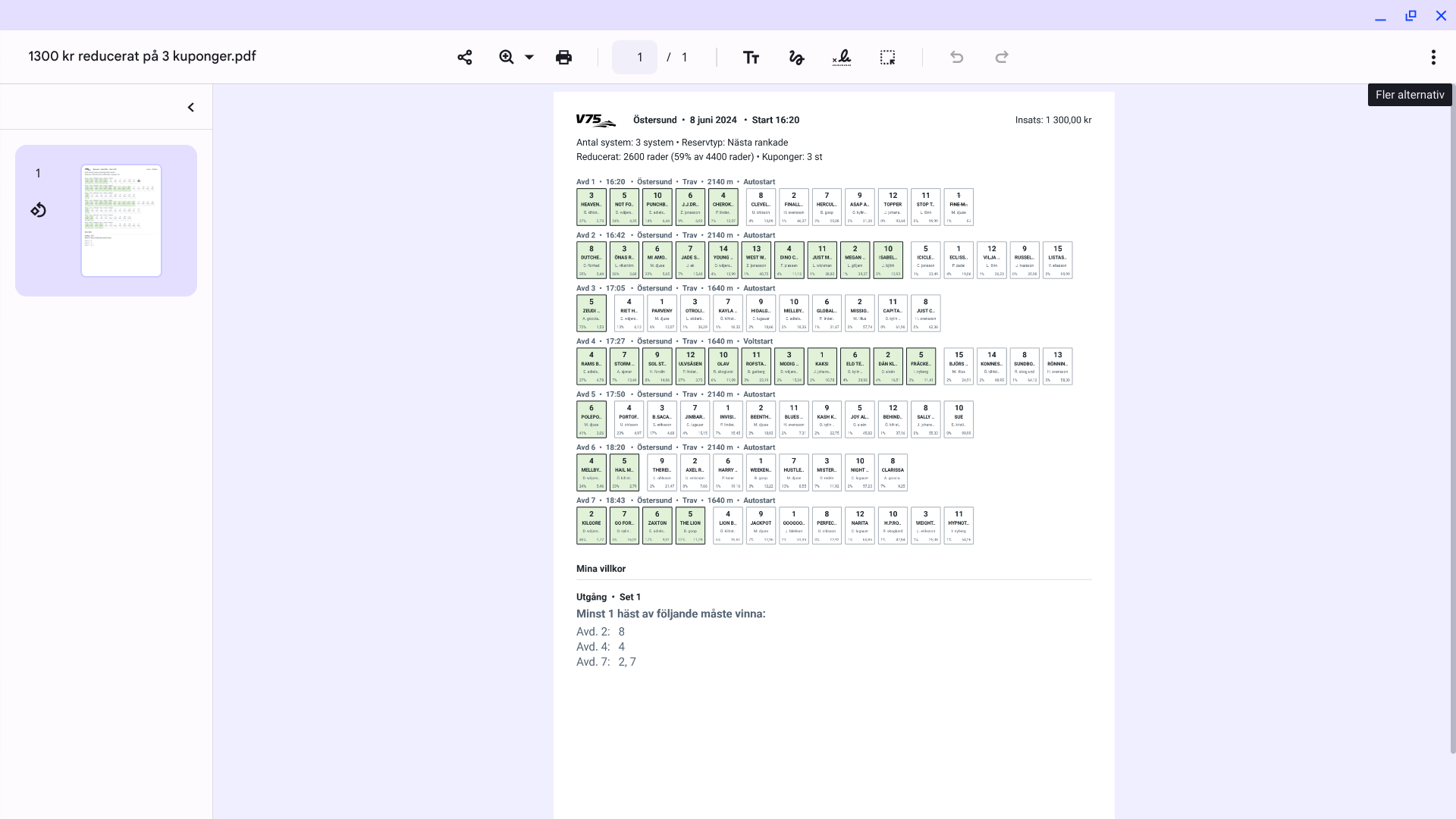Screen dimensions: 1456x819
Task: Open the three-dot more options menu
Action: point(1432,57)
